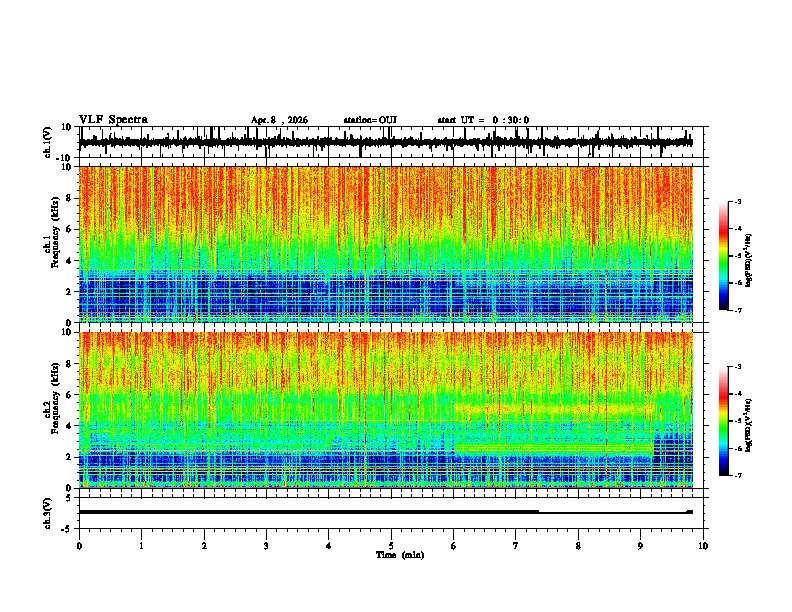Click the "ch.3(V)" waveform axis label
This screenshot has width=792, height=612.
click(47, 513)
